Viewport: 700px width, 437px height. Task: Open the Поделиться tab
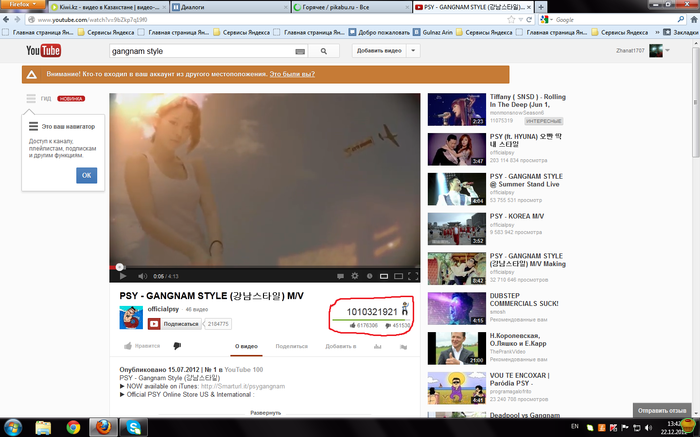coord(292,346)
